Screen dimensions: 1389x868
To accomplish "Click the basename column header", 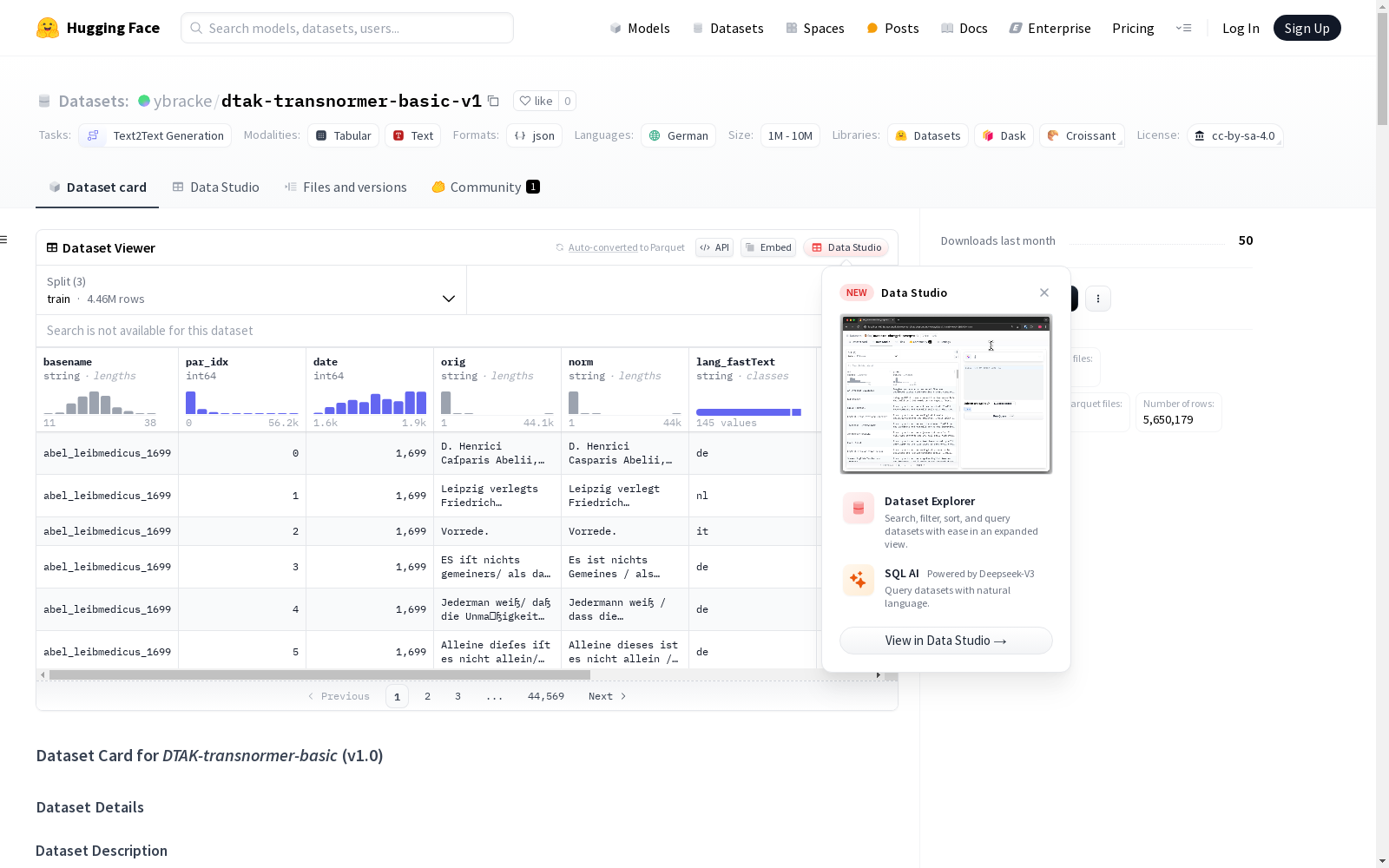I will click(x=68, y=362).
